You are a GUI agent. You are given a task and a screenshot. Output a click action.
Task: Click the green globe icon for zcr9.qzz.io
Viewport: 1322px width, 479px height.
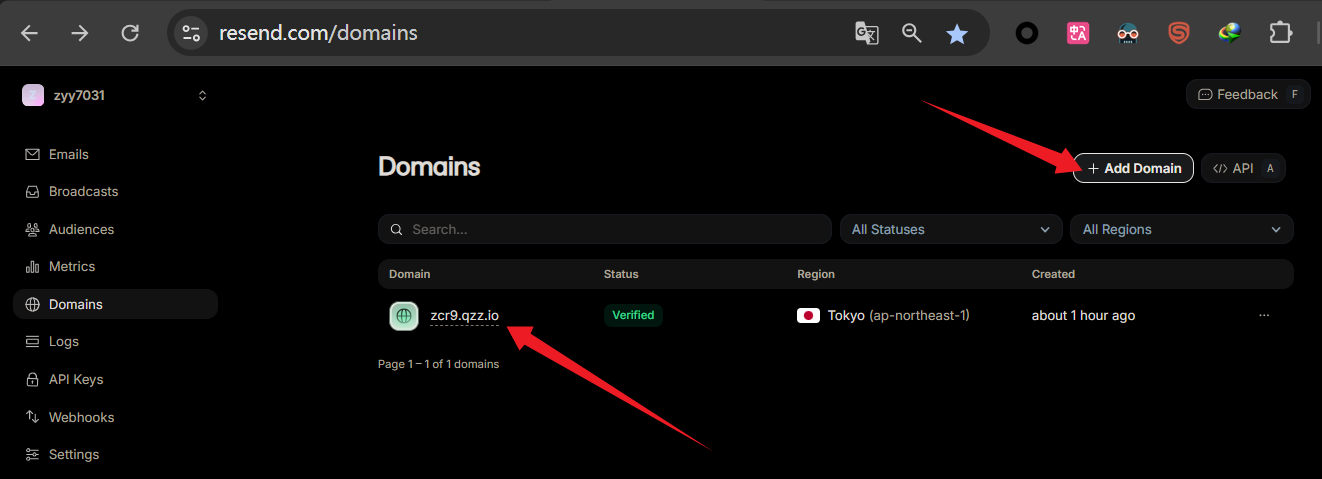pyautogui.click(x=403, y=315)
